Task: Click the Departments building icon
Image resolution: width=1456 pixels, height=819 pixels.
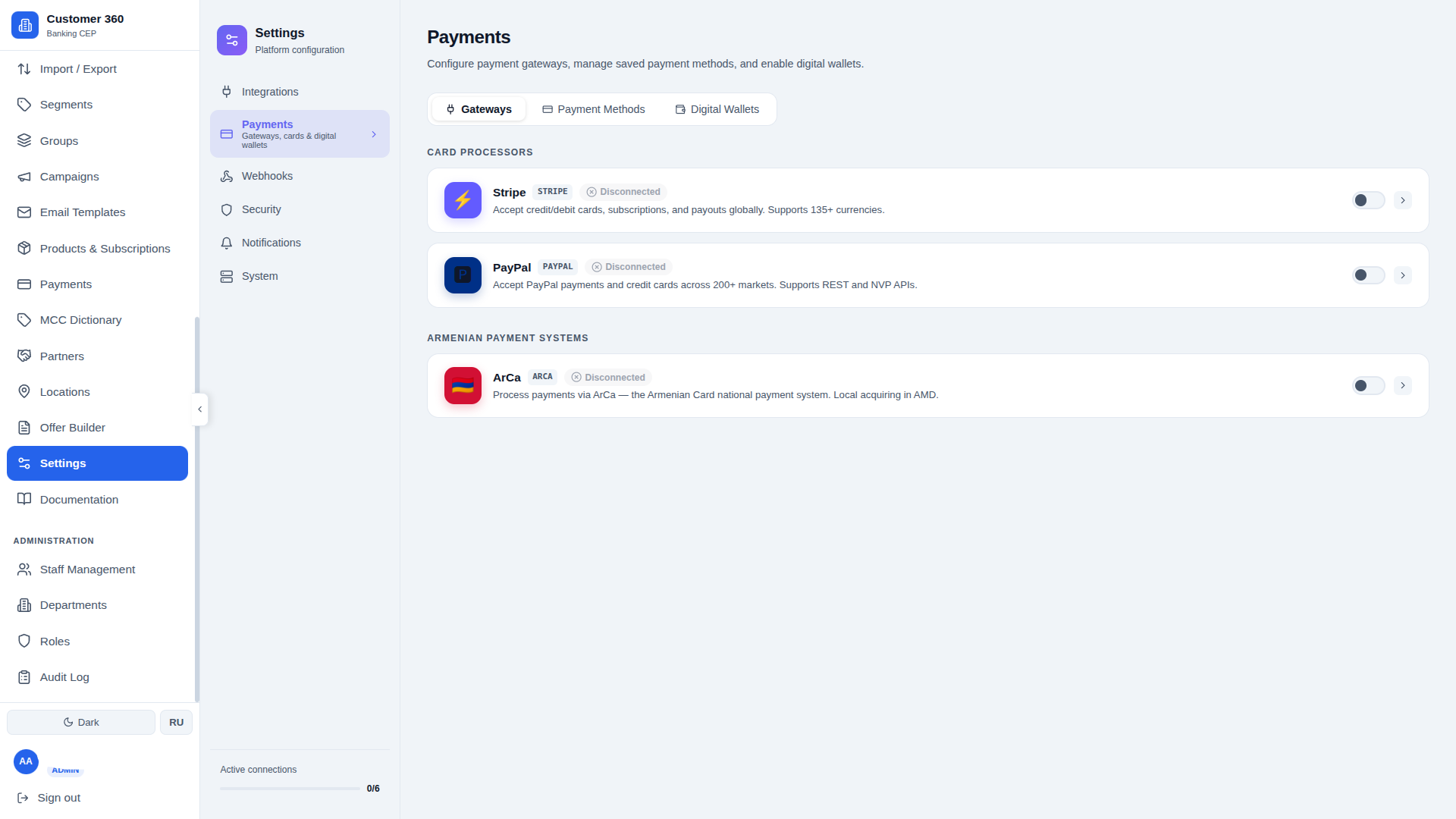Action: 24,605
